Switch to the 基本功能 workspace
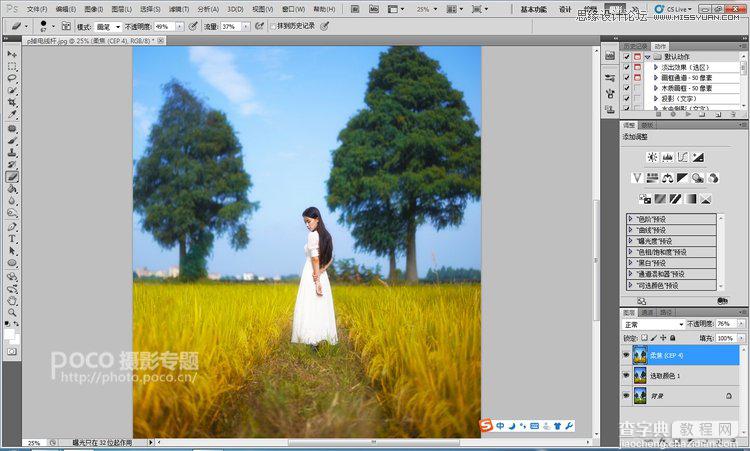750x451 pixels. [533, 9]
